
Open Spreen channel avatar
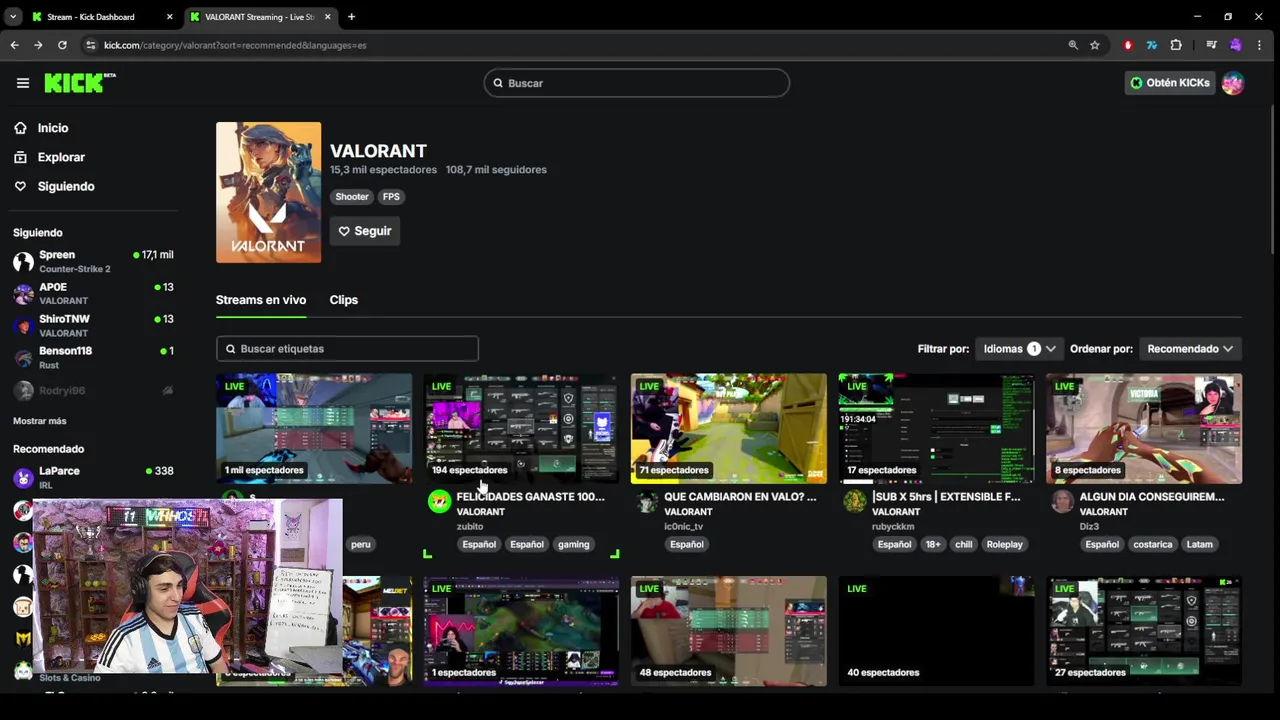click(x=23, y=262)
